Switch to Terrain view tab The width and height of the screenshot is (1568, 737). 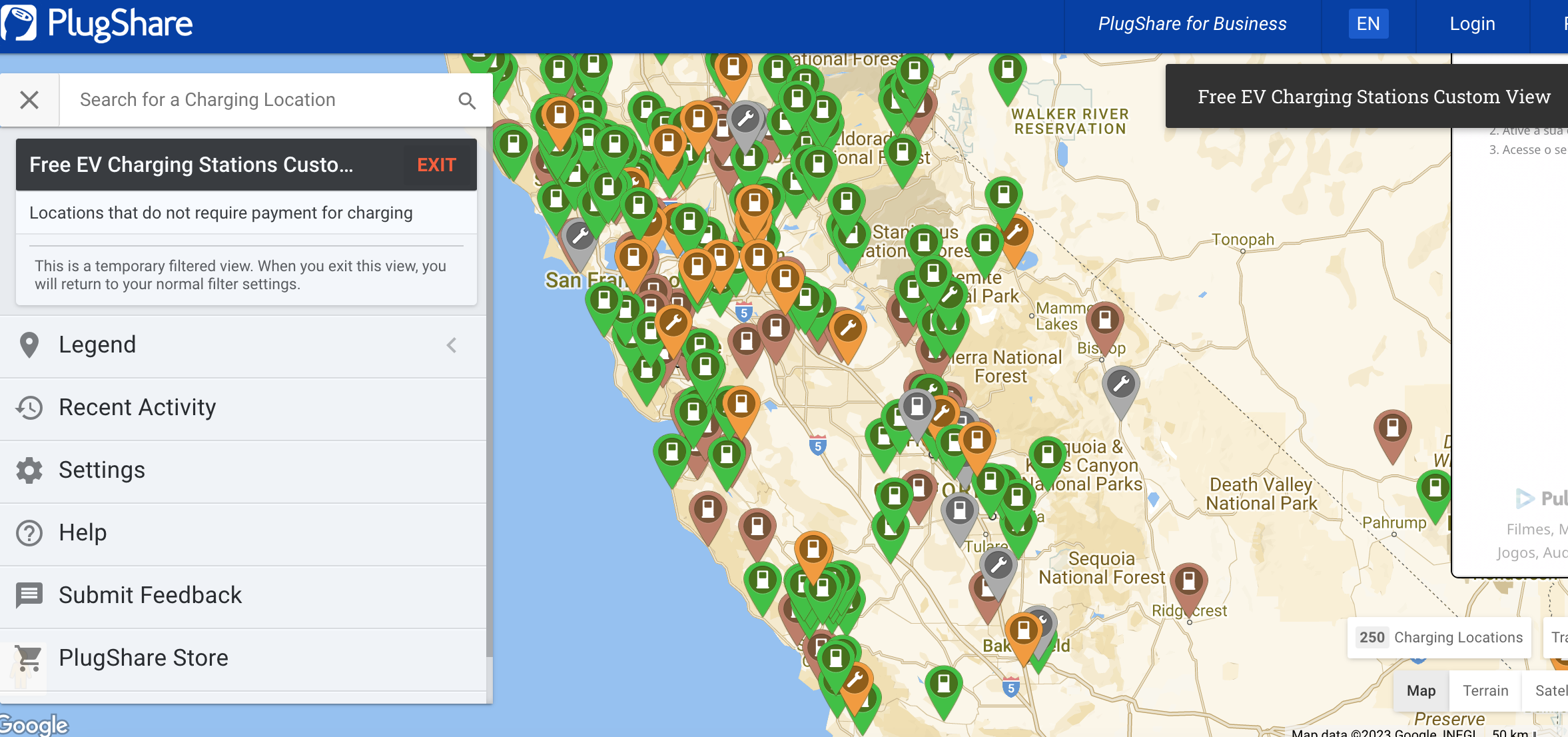point(1485,691)
